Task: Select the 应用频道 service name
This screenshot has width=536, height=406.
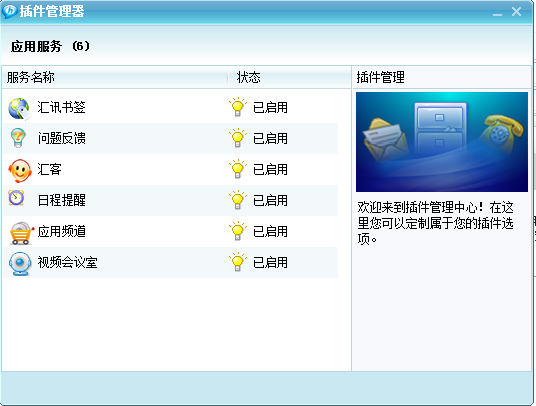Action: (62, 231)
